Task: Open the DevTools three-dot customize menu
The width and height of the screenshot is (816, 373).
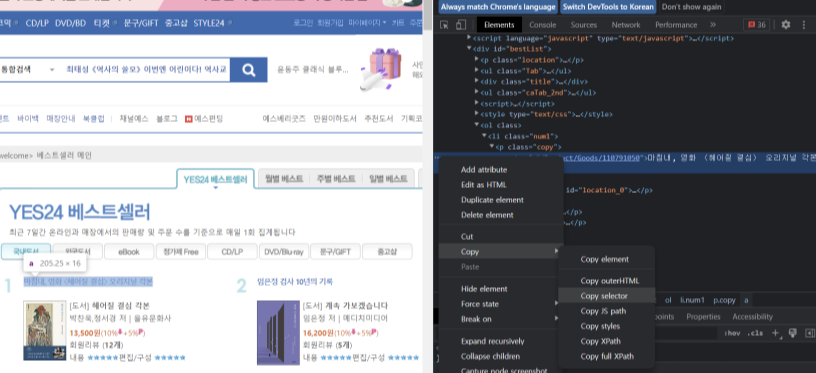Action: (804, 24)
